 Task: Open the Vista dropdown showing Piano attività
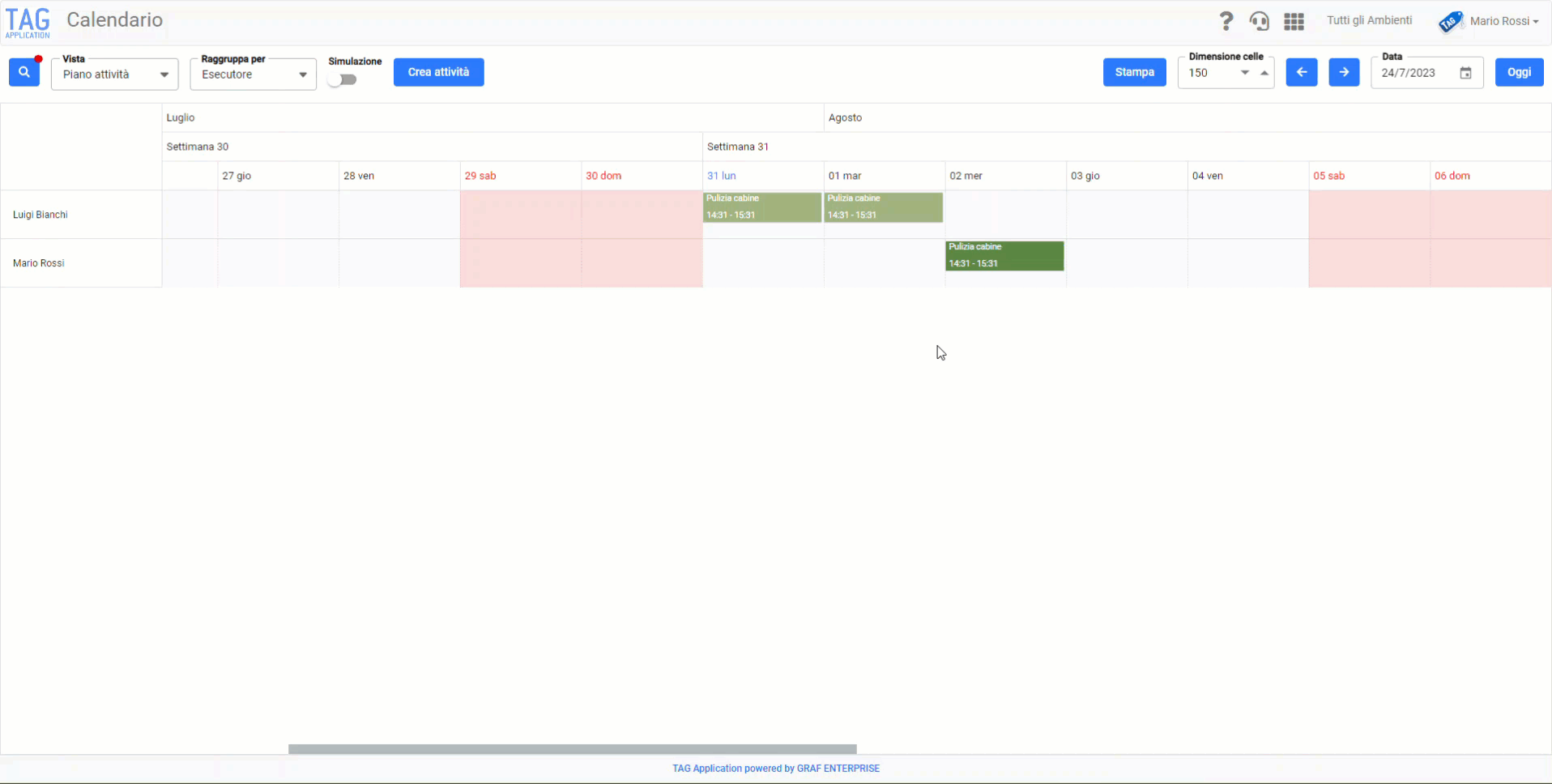(114, 74)
